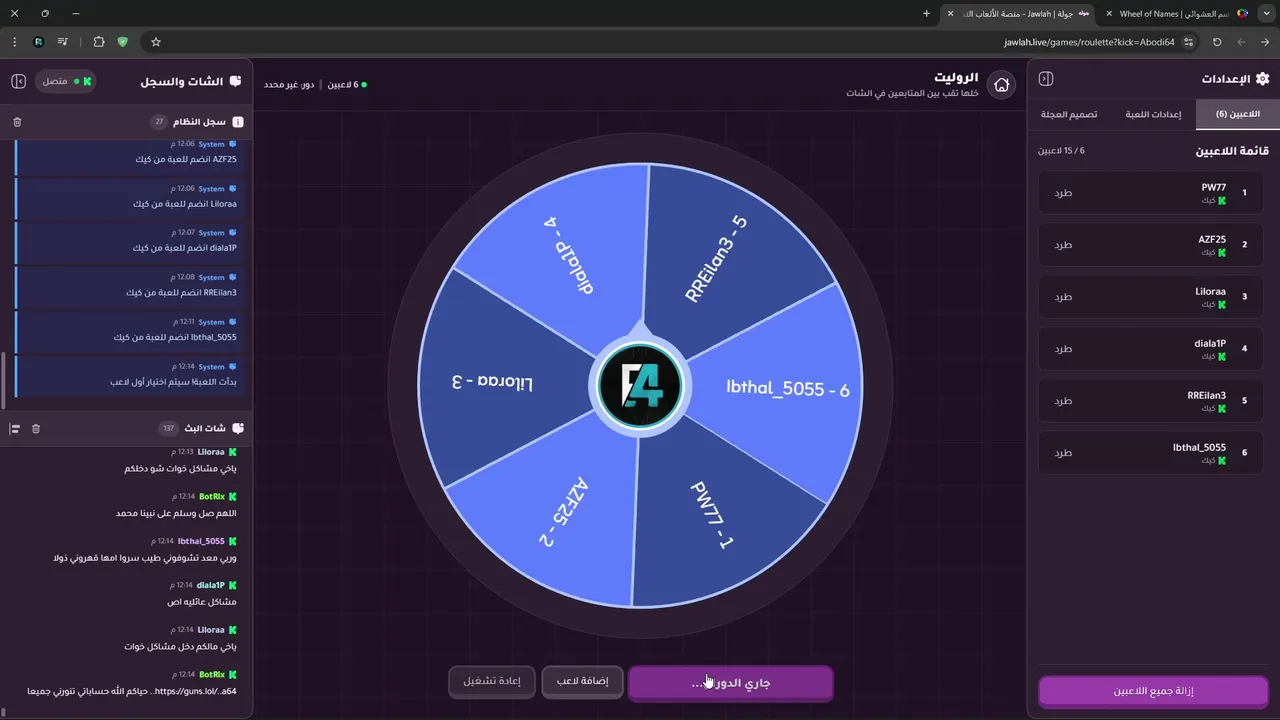This screenshot has height=720, width=1280.
Task: Bookmark this page with star icon
Action: click(x=156, y=42)
